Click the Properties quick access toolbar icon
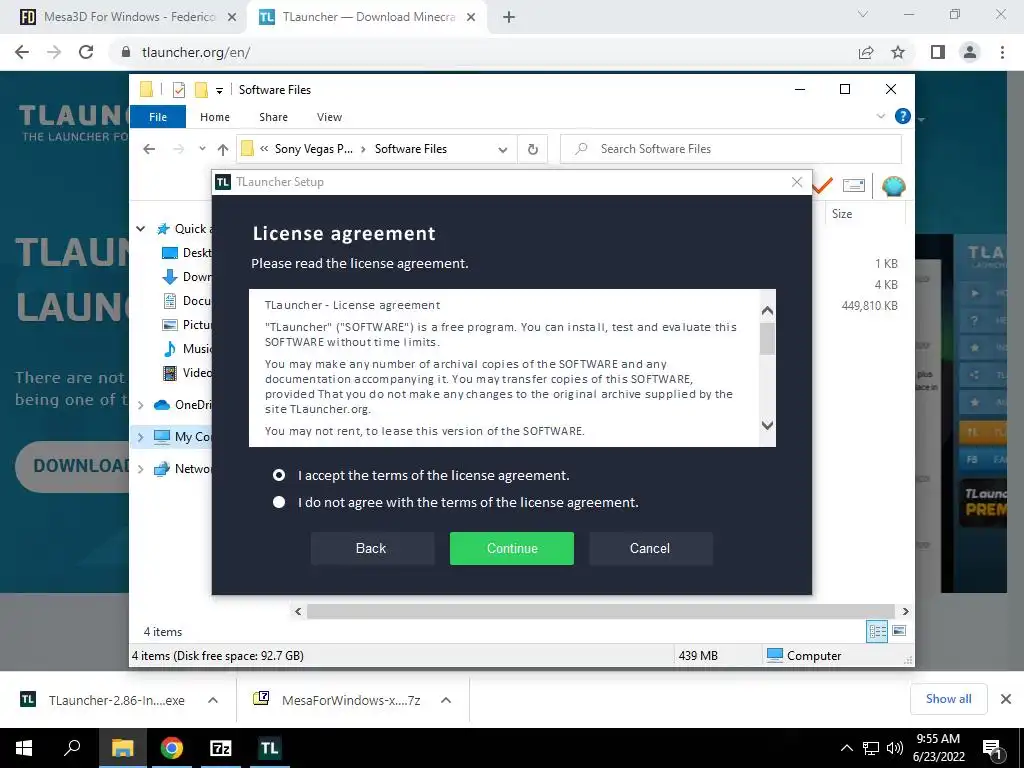1024x768 pixels. pos(178,90)
